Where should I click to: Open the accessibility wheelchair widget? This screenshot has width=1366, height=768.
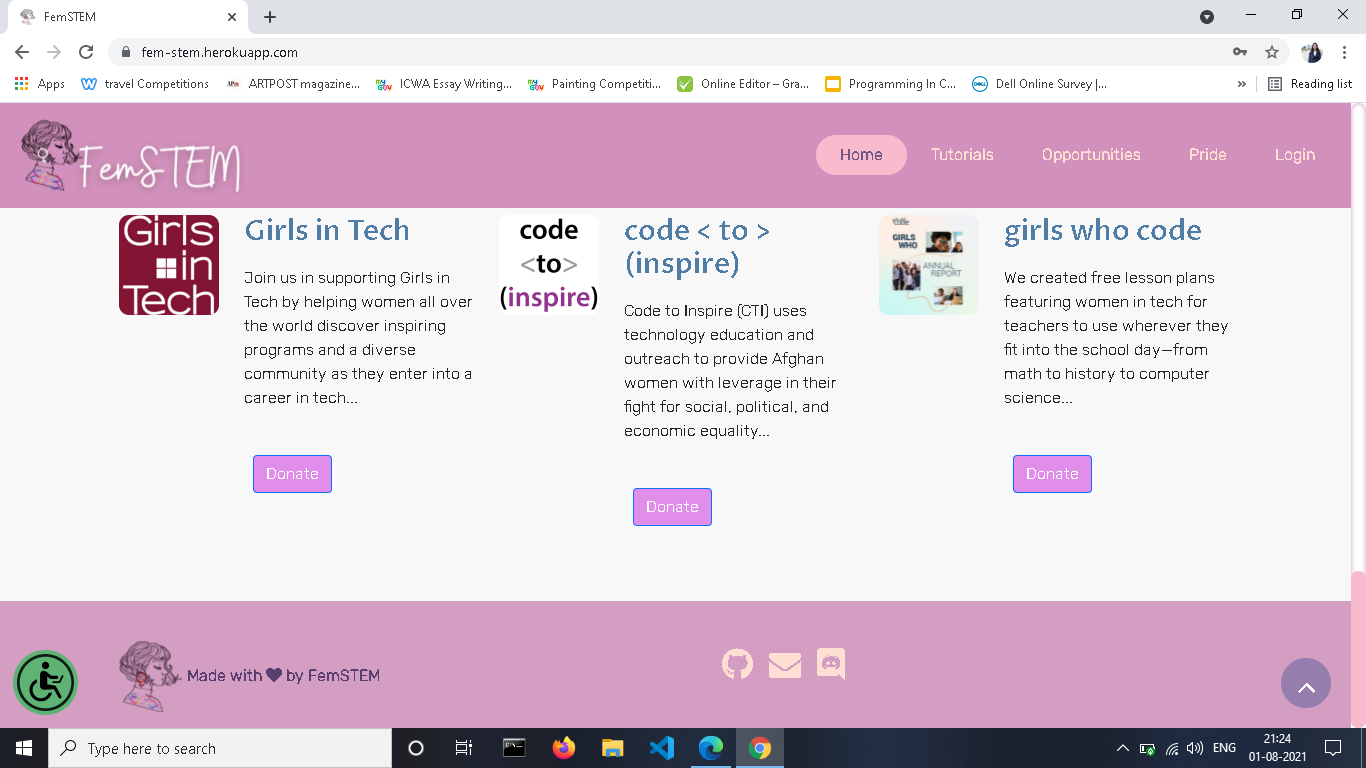[x=45, y=683]
